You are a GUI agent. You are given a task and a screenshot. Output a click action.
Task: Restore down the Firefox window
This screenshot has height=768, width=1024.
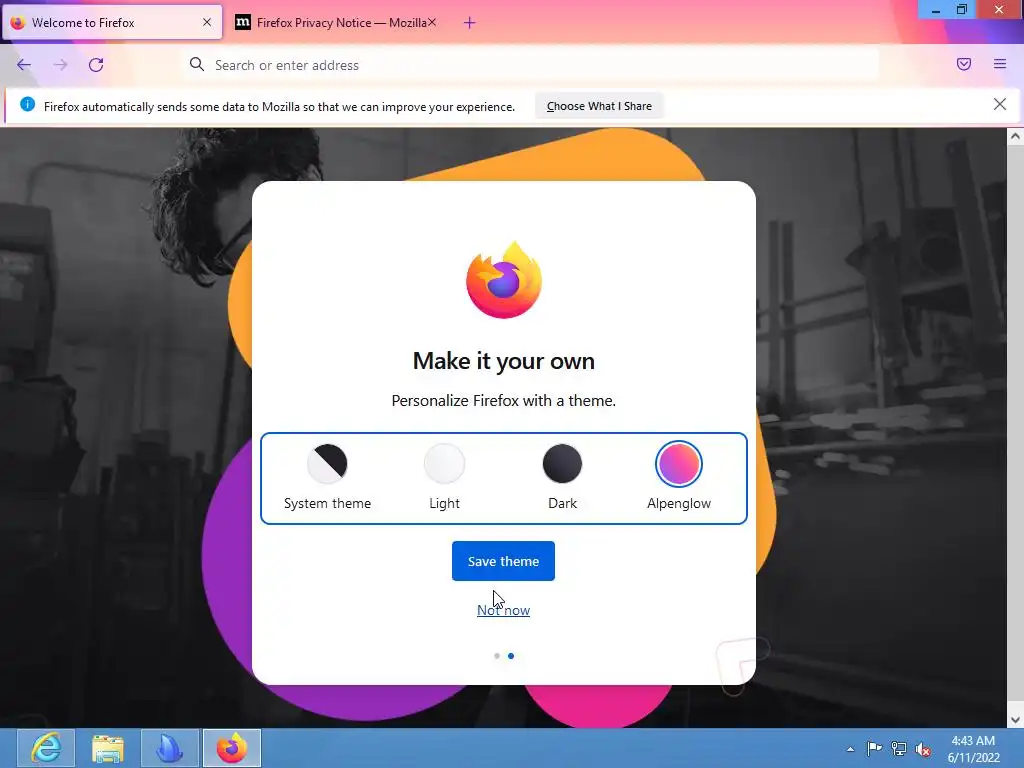pyautogui.click(x=961, y=9)
